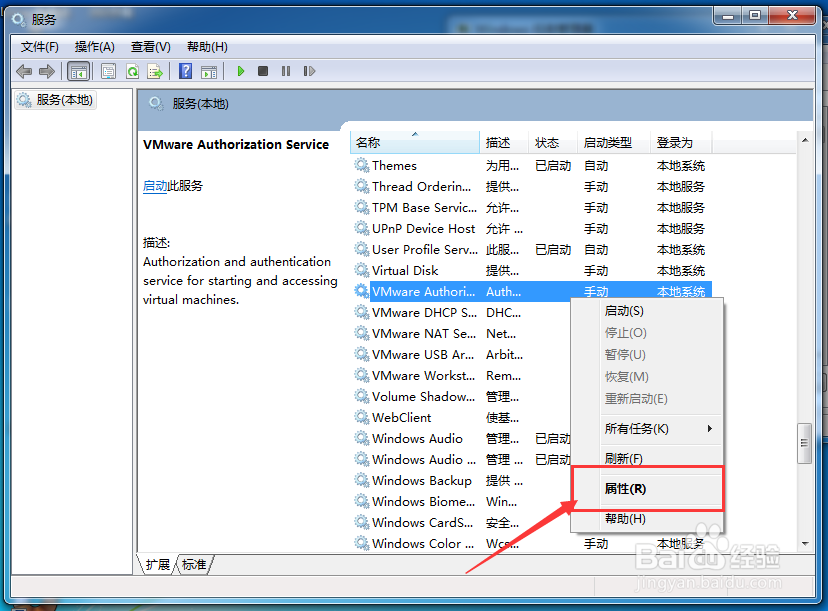
Task: Pause the service via the pause toolbar icon
Action: [286, 70]
